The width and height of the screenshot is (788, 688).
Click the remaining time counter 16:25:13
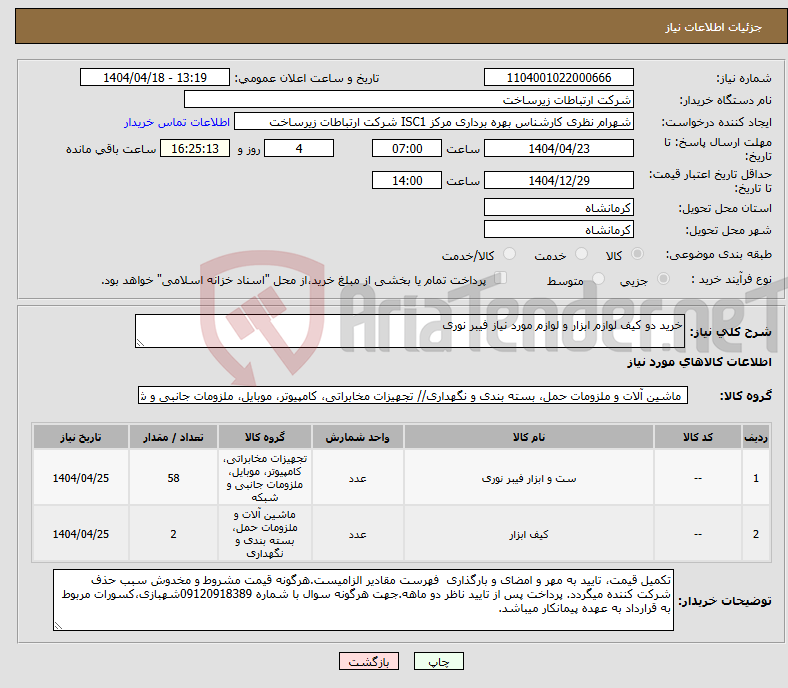(x=195, y=148)
